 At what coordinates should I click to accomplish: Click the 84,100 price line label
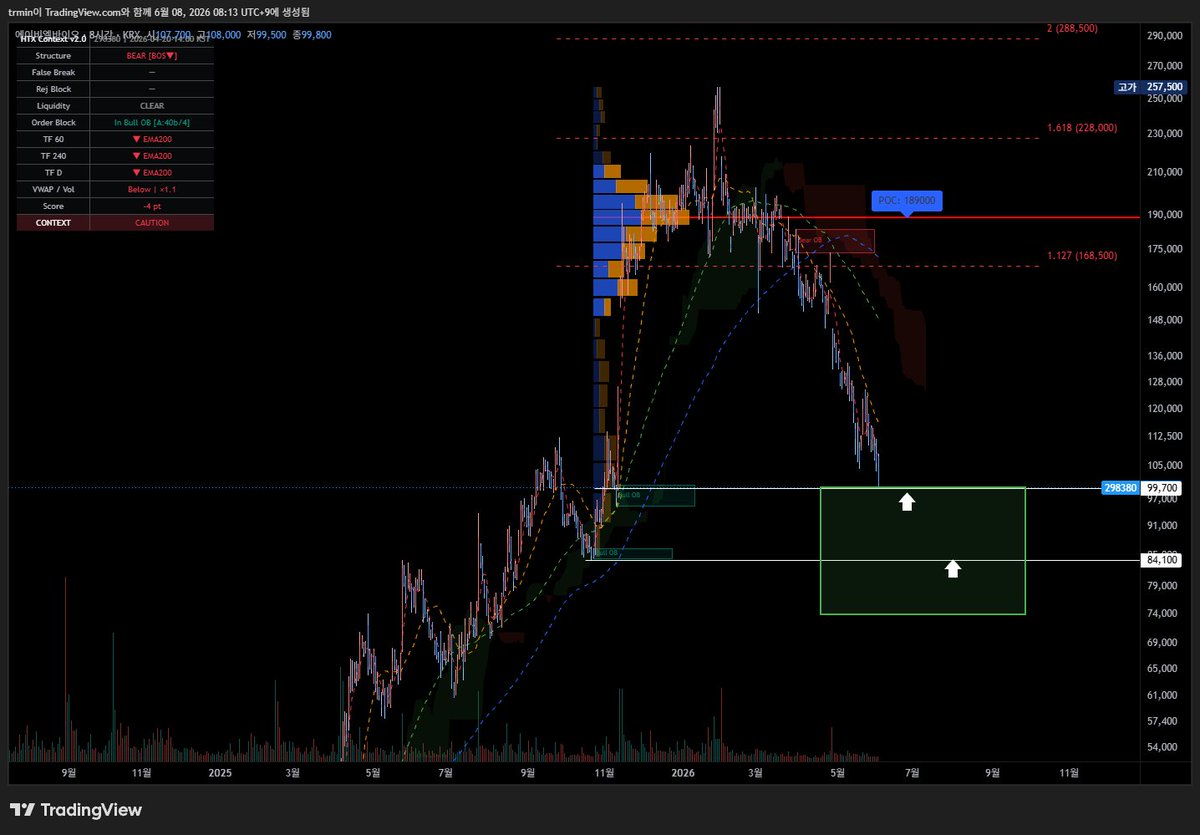pos(1162,560)
